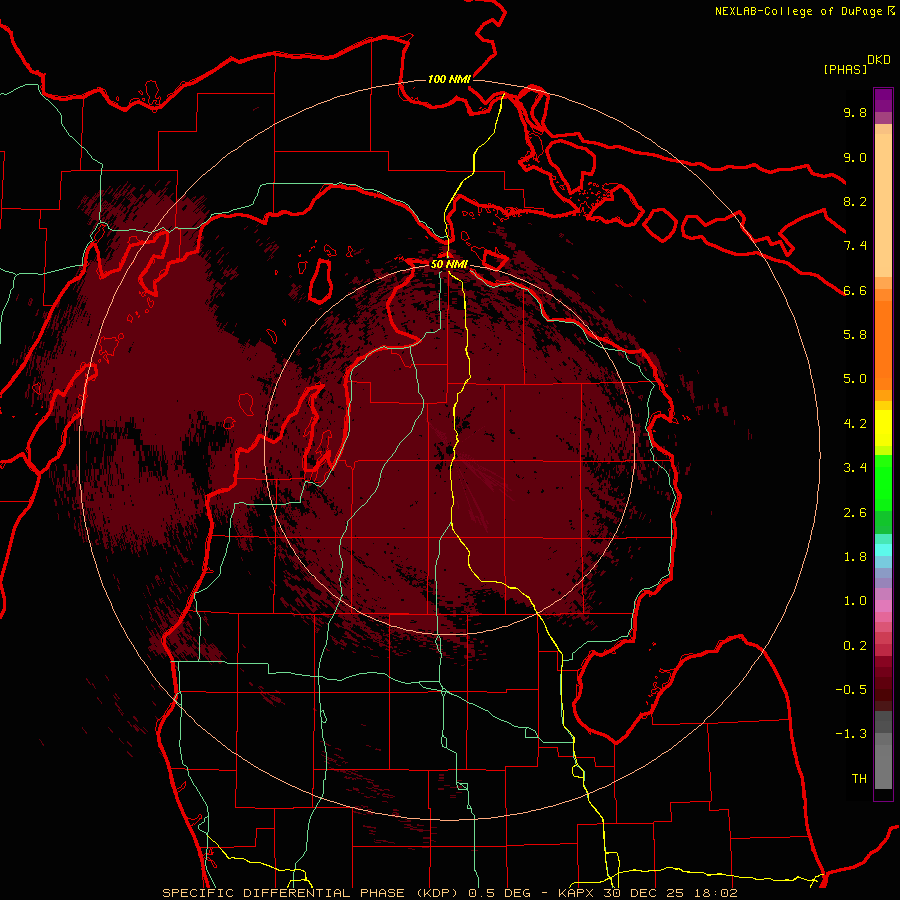The height and width of the screenshot is (900, 900).
Task: Click the [PHAS] unit label
Action: tap(845, 70)
